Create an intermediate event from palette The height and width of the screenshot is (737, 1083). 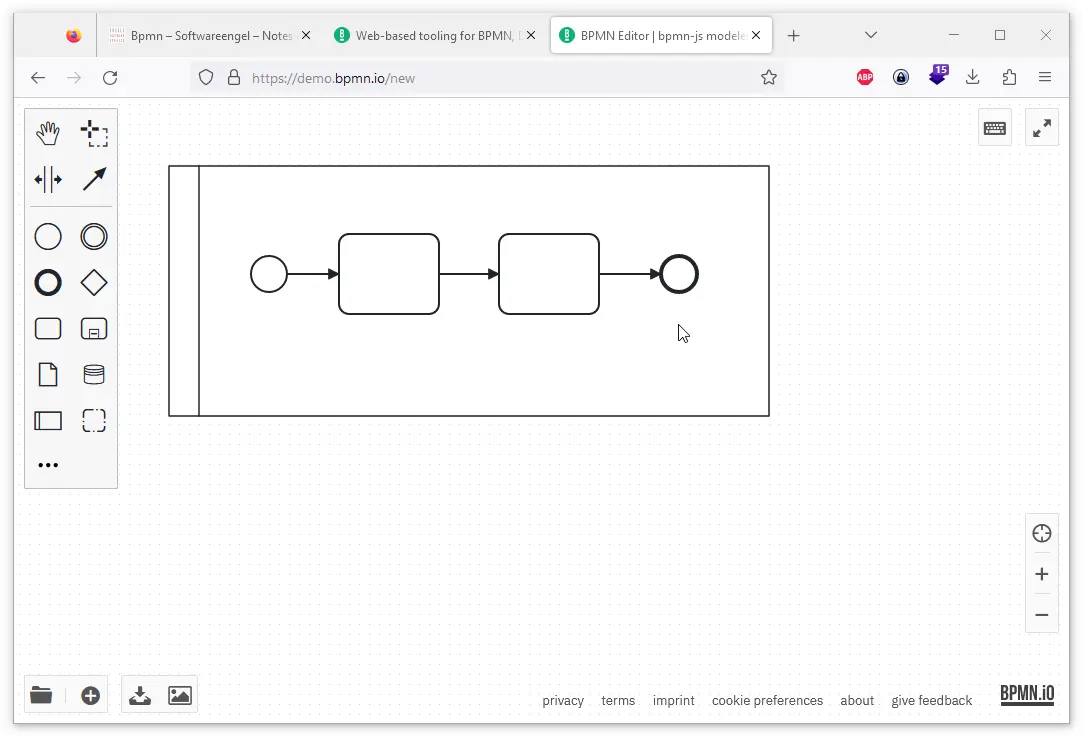tap(94, 237)
